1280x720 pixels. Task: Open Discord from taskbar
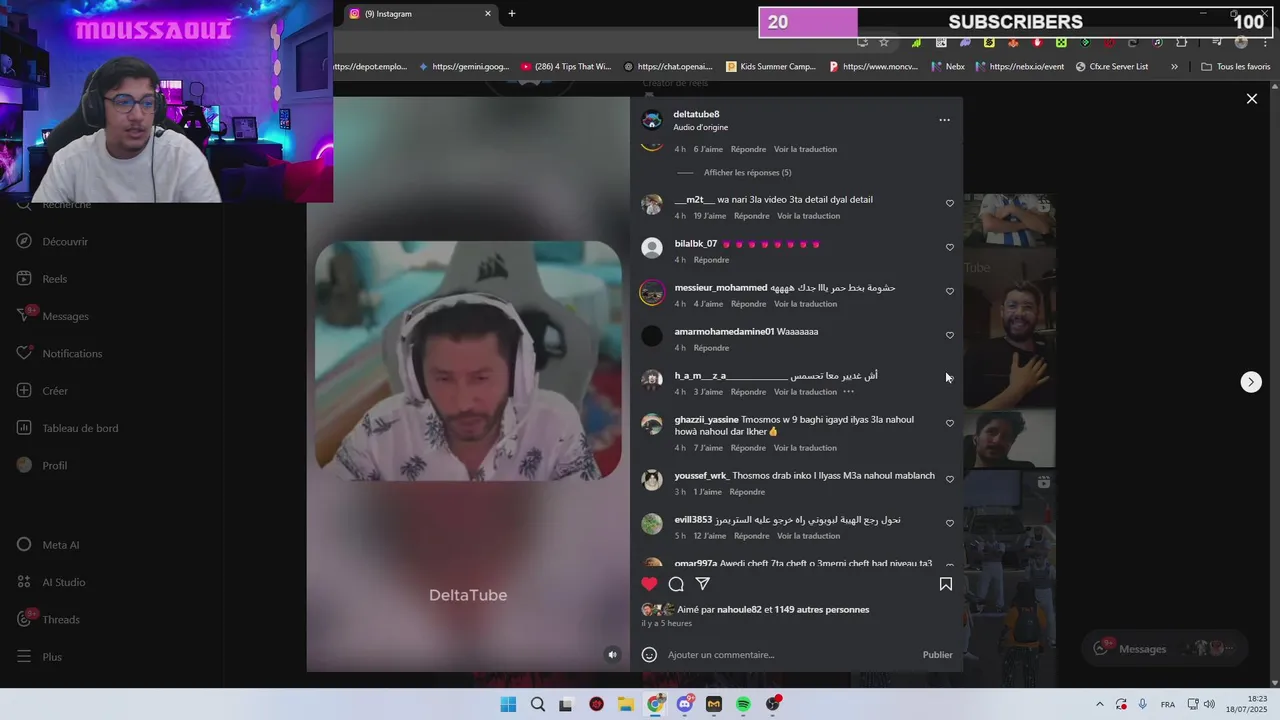684,705
